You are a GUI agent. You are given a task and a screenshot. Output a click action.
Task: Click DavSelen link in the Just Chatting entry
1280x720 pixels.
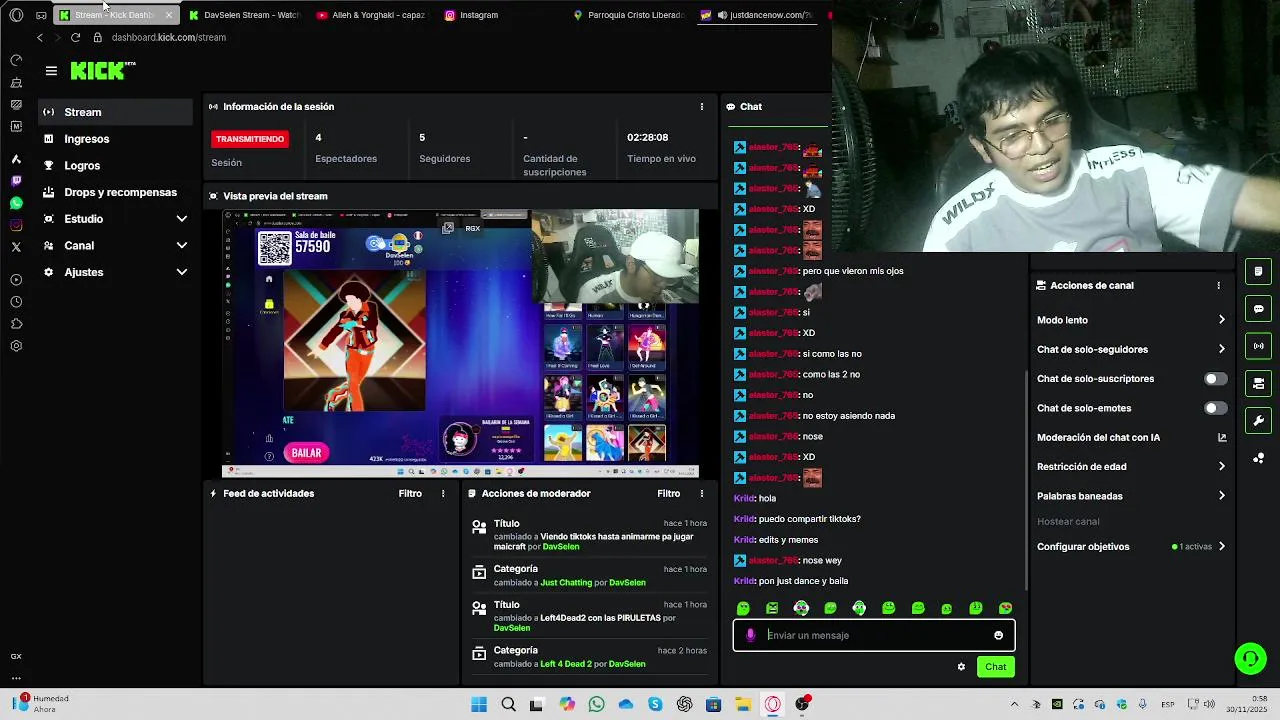(x=627, y=583)
